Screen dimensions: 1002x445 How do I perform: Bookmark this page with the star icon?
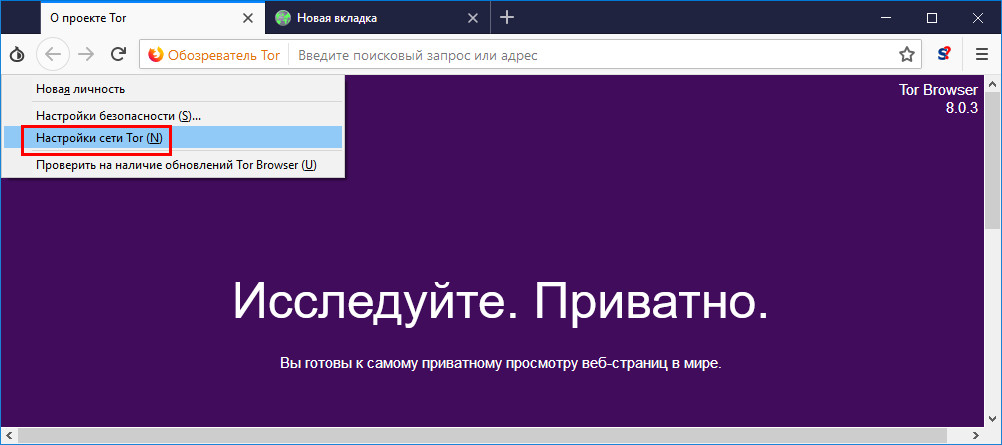[x=907, y=55]
